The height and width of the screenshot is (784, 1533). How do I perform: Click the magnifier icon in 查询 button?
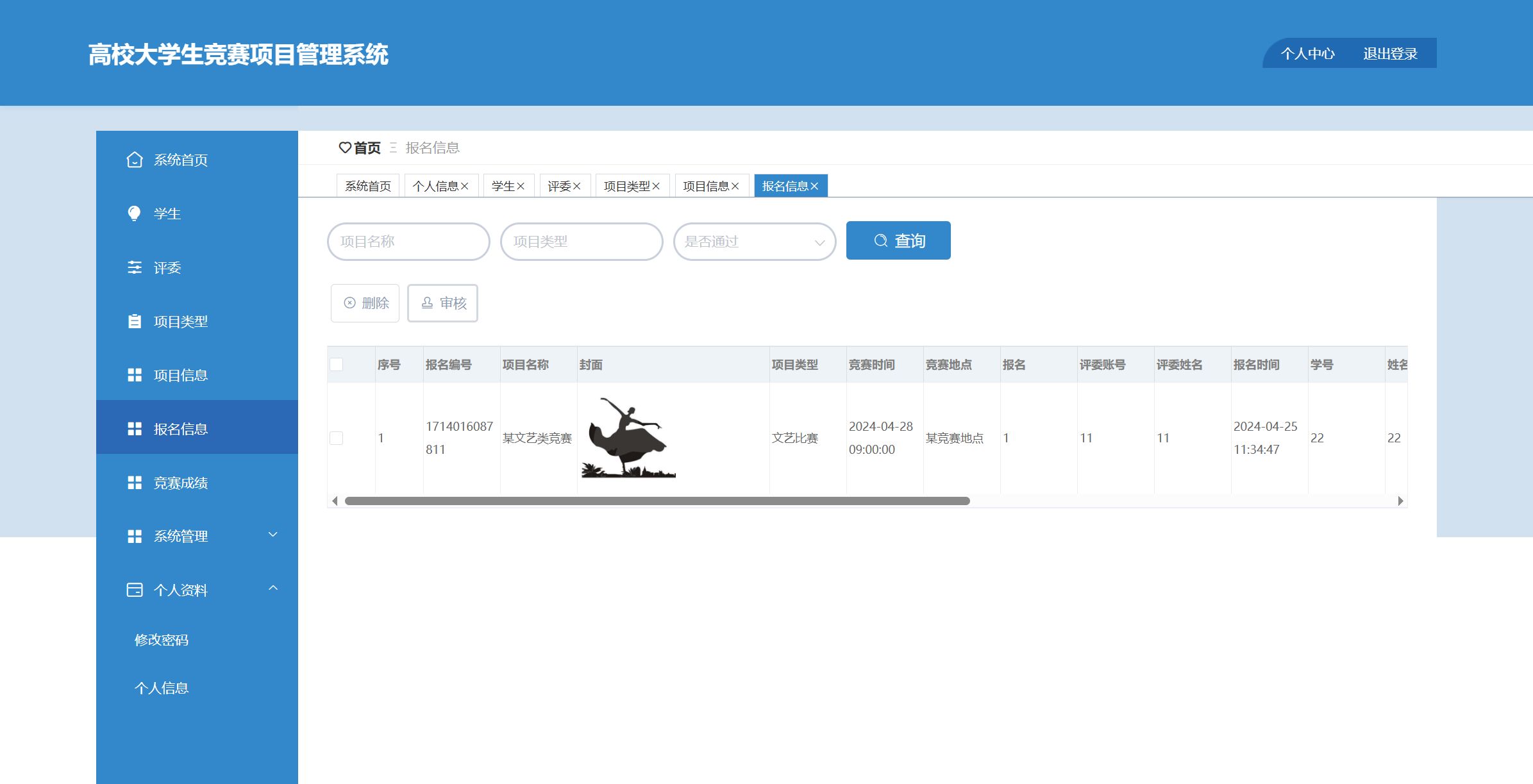click(x=881, y=240)
